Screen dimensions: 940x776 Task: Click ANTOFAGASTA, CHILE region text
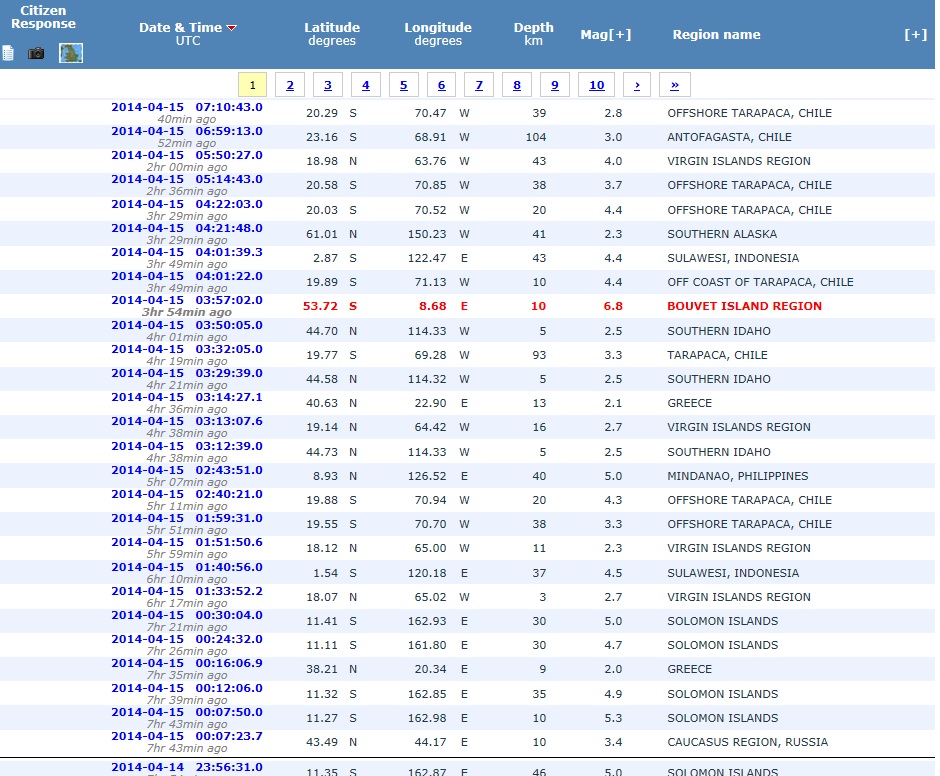click(730, 137)
